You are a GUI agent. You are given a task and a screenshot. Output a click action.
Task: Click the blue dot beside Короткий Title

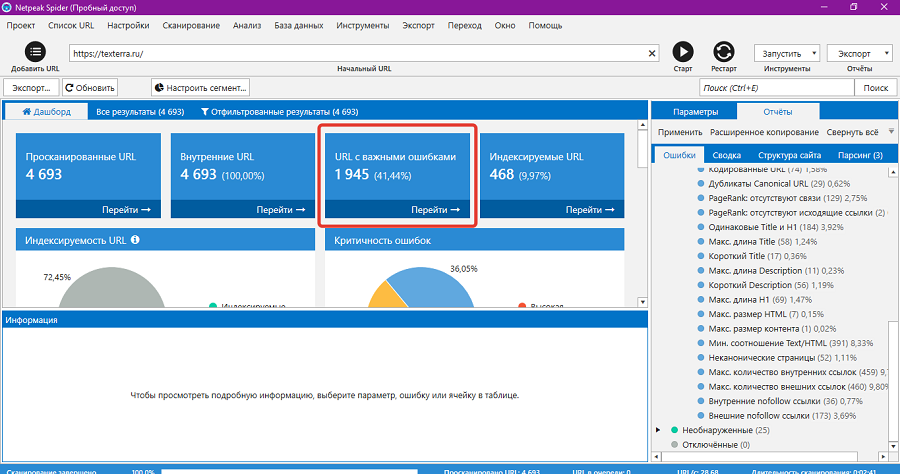pyautogui.click(x=700, y=256)
